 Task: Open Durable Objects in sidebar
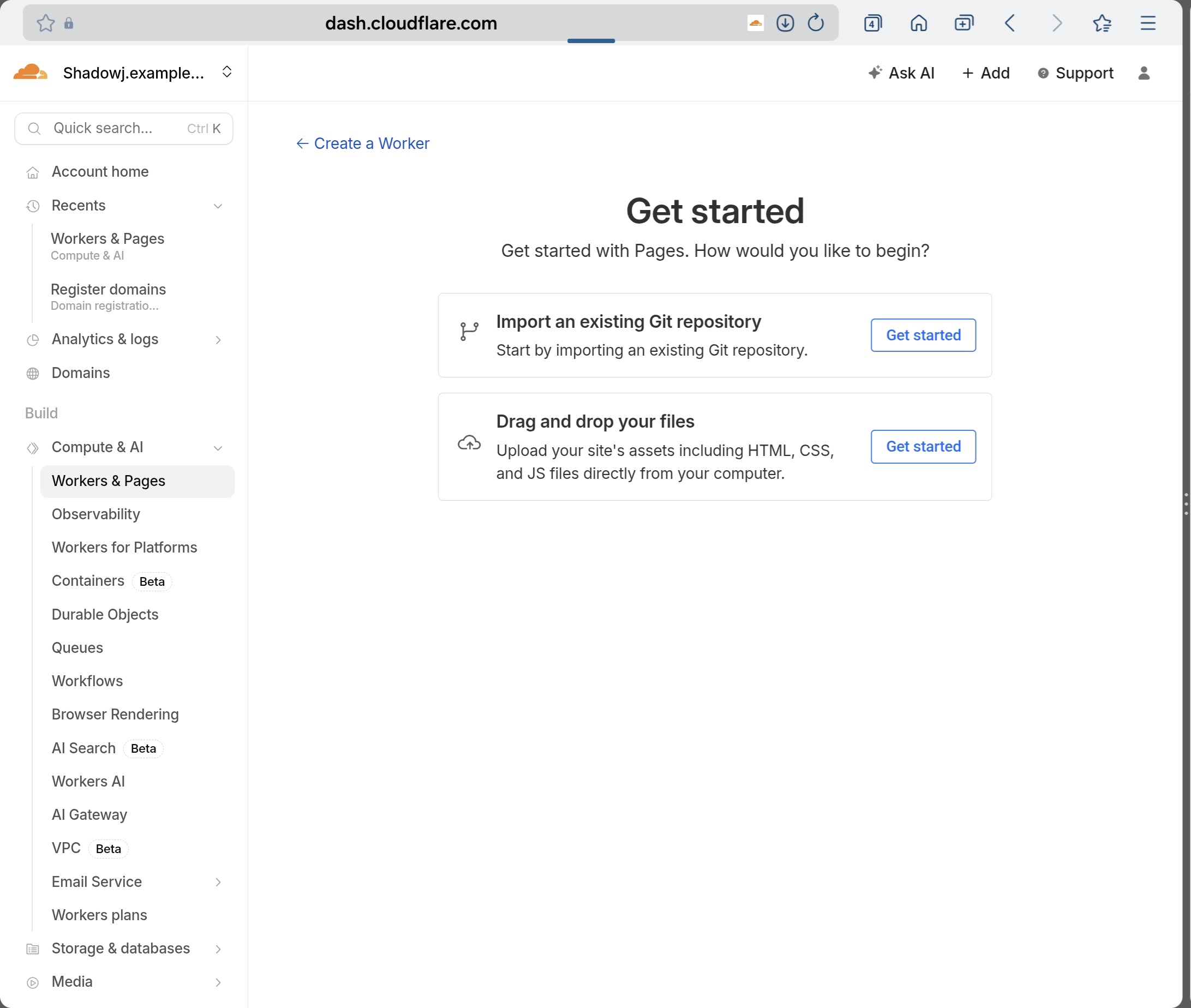pos(105,614)
